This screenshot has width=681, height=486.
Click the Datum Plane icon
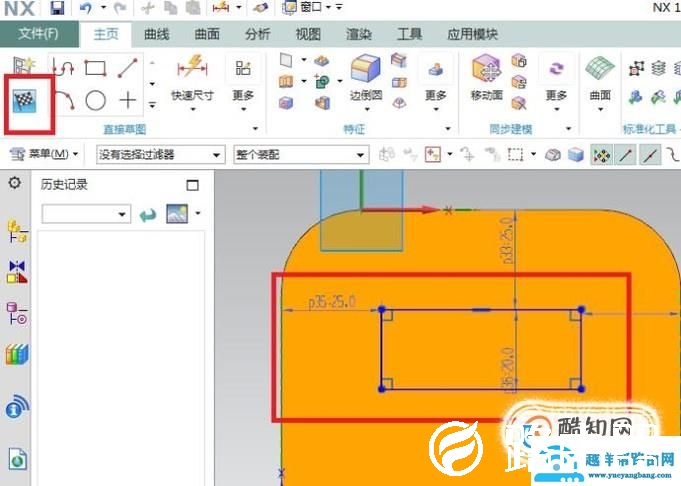coord(286,60)
